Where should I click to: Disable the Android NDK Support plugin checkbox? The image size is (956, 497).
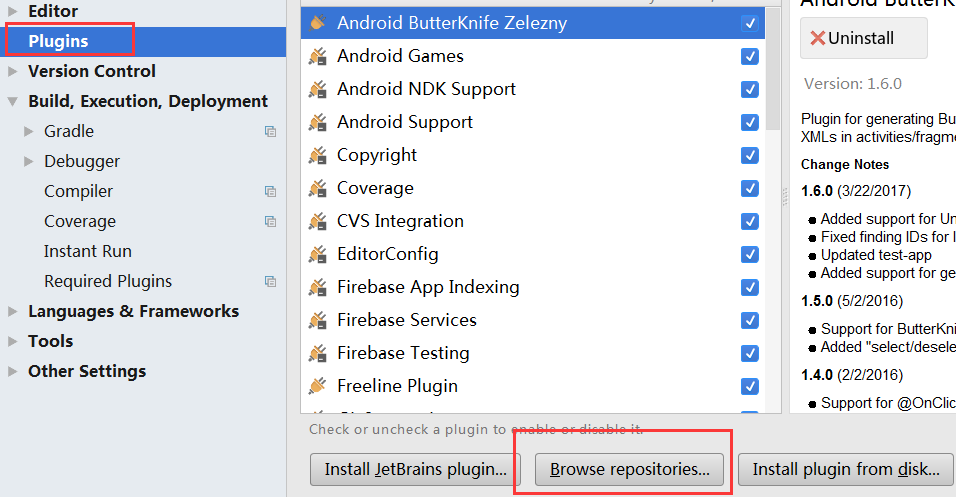[750, 89]
